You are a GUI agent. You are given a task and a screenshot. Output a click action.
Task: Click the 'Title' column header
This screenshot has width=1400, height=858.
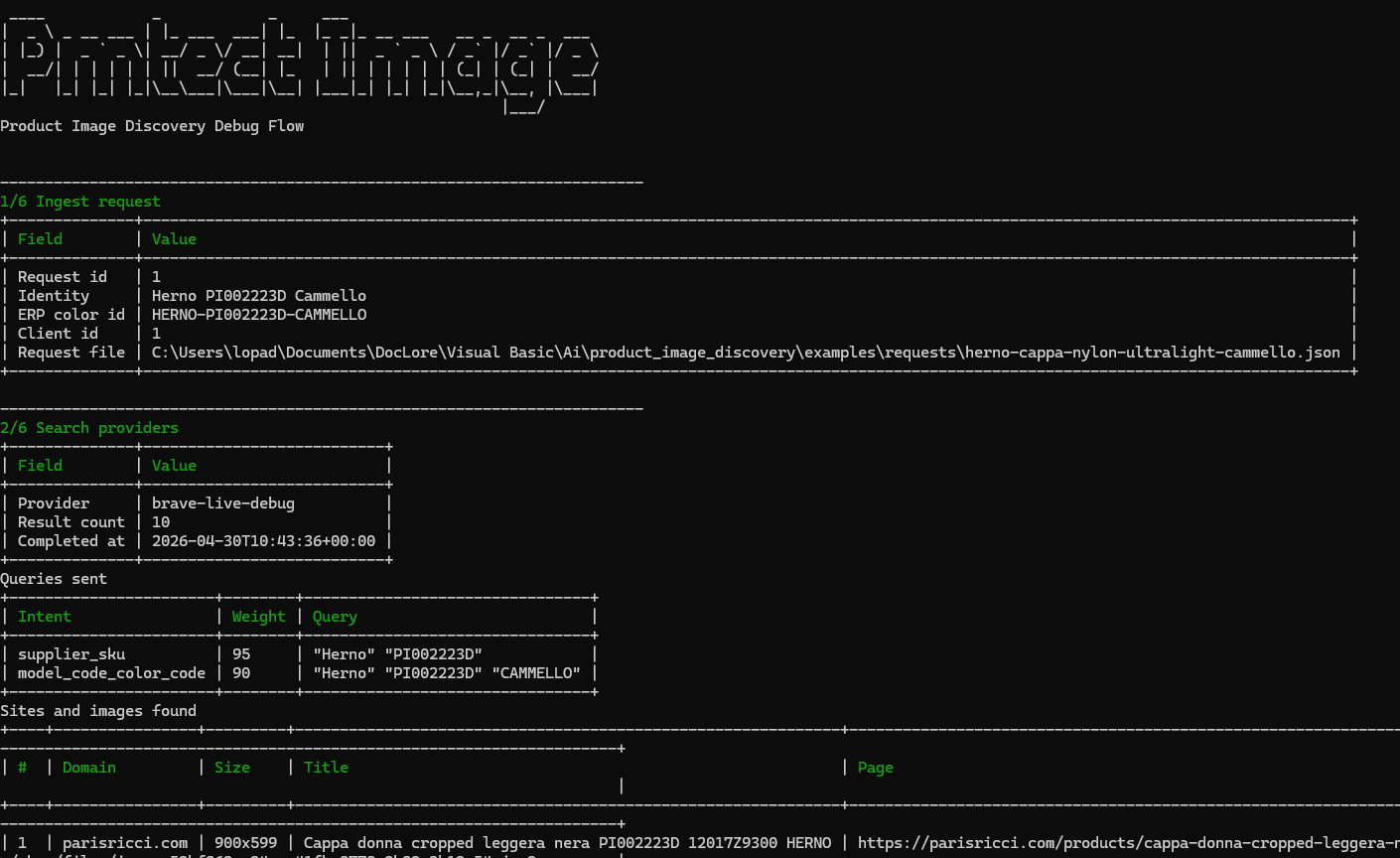(326, 768)
